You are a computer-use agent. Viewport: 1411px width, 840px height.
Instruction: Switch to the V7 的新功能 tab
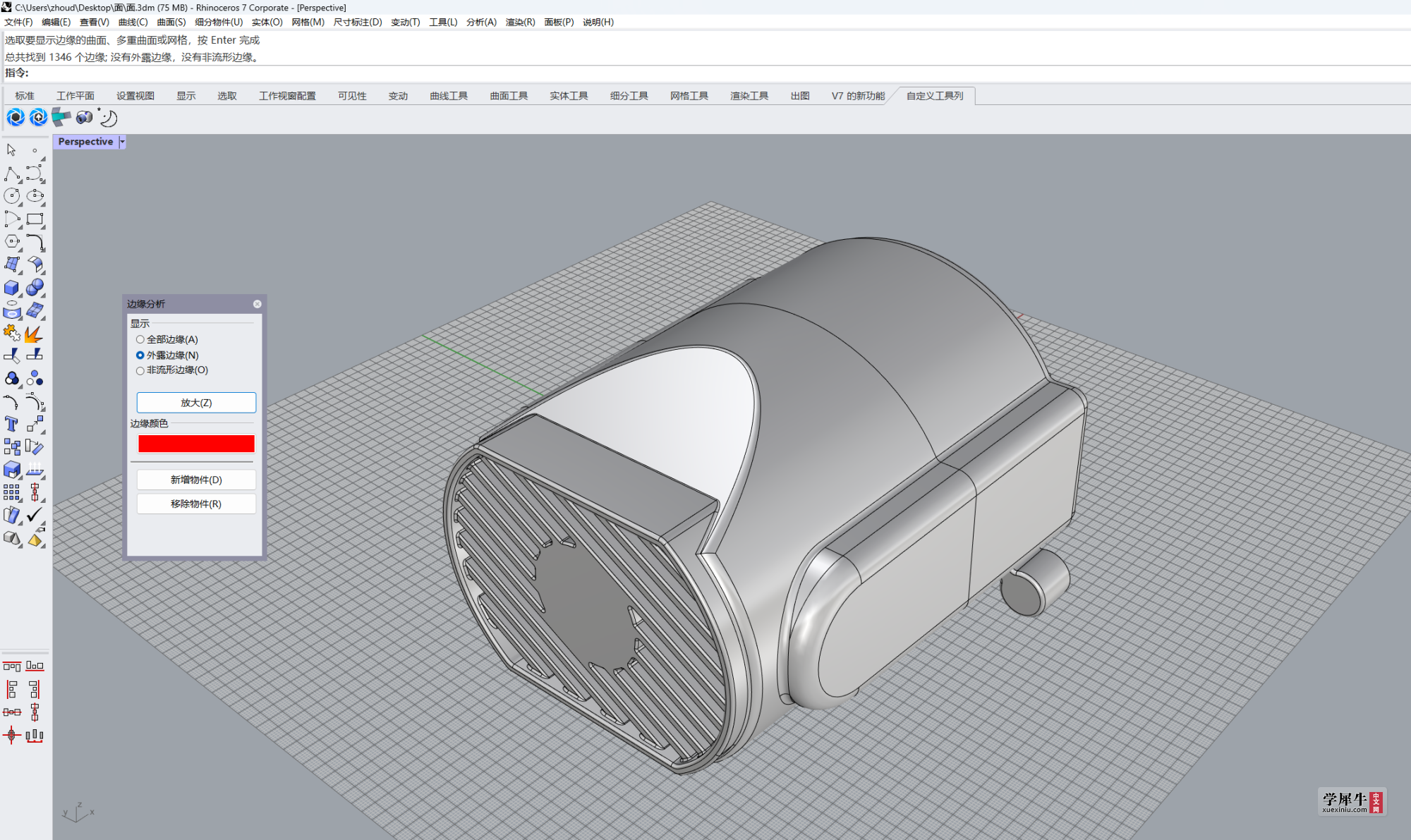point(857,96)
